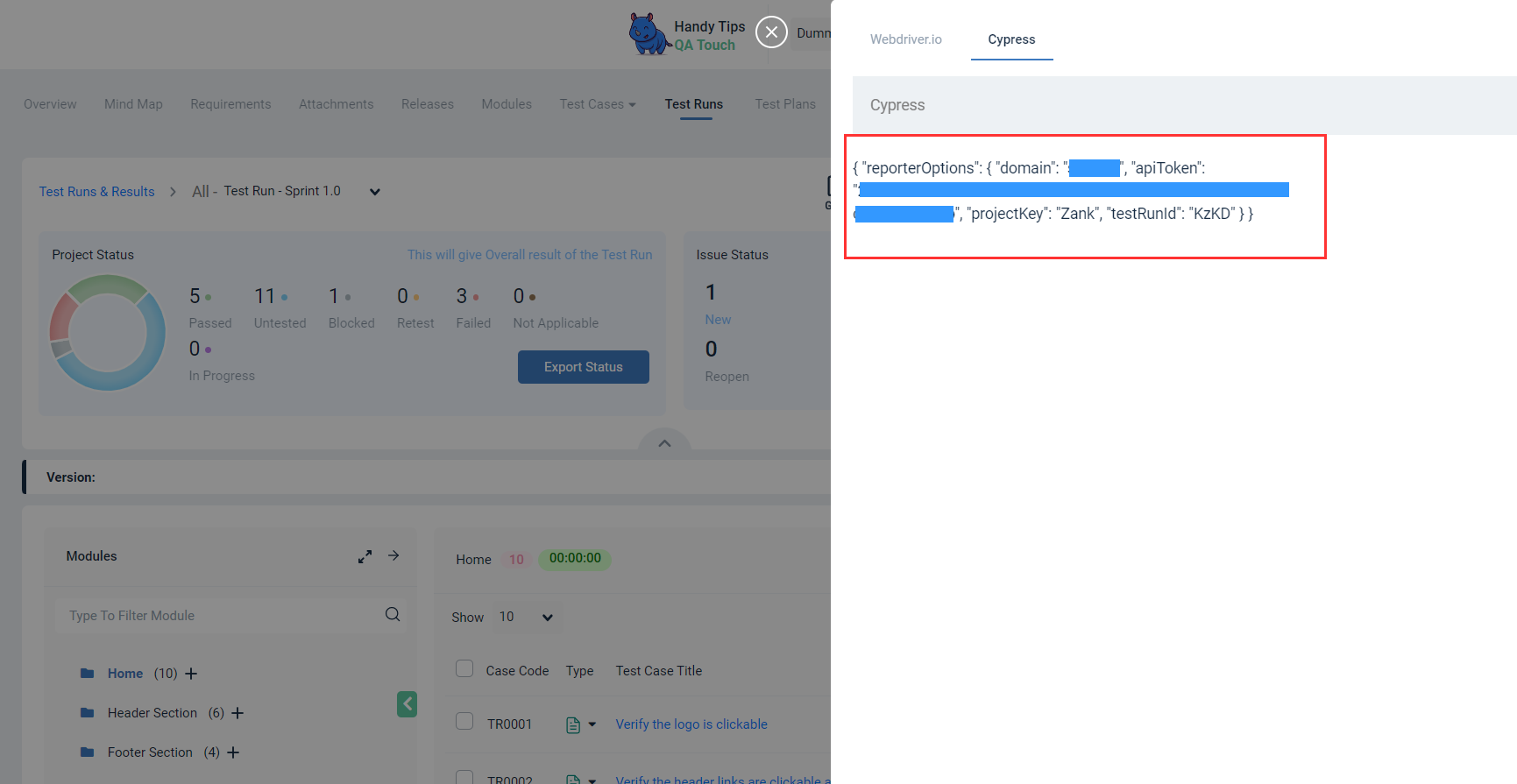Click the Export Status button
1517x784 pixels.
(584, 367)
